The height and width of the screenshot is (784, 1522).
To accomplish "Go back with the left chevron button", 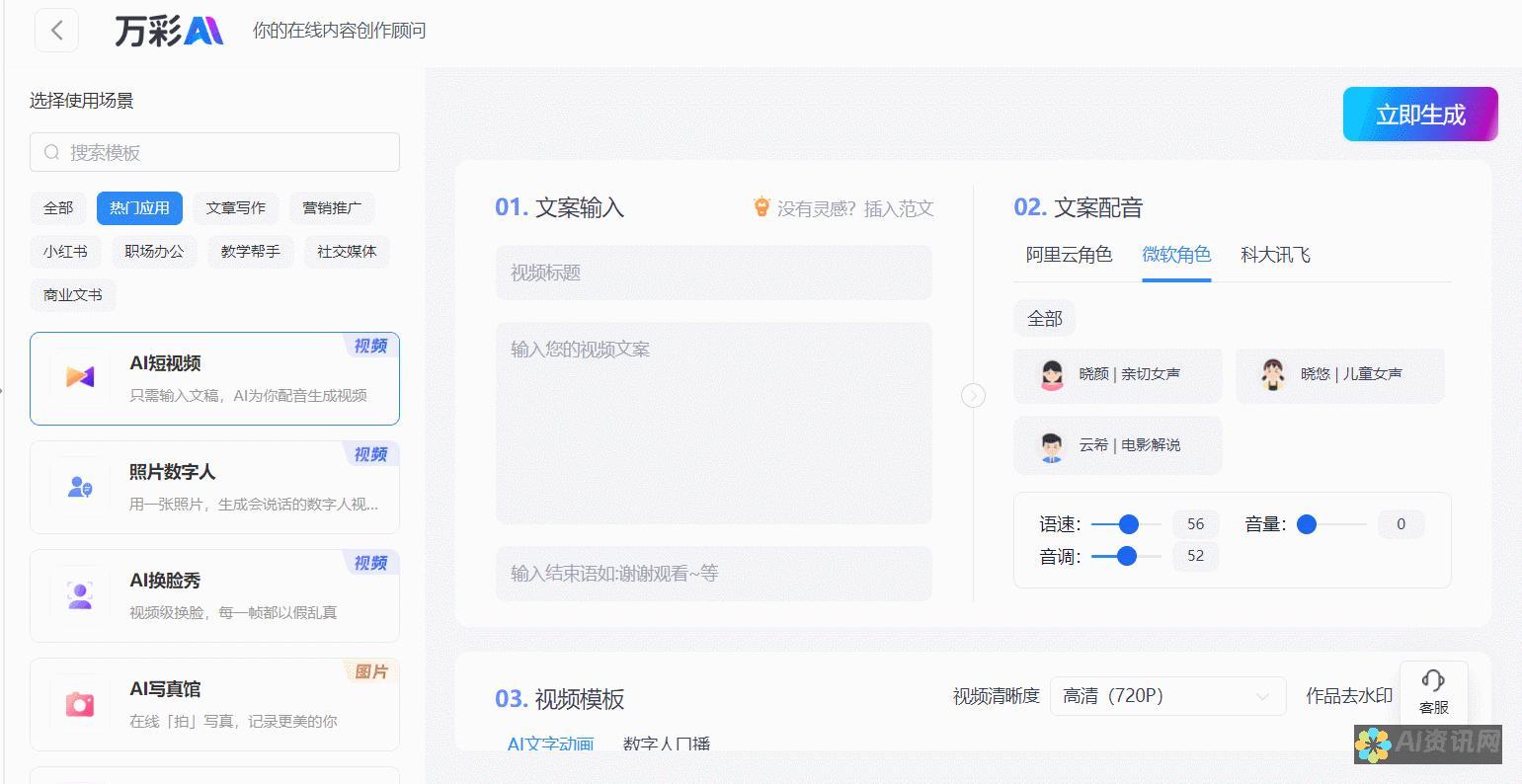I will (56, 31).
